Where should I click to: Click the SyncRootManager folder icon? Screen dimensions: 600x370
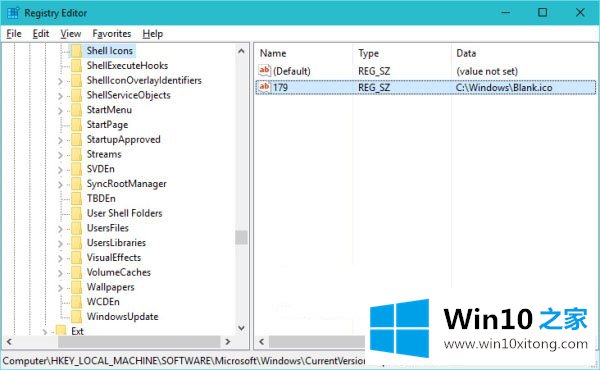pyautogui.click(x=77, y=184)
